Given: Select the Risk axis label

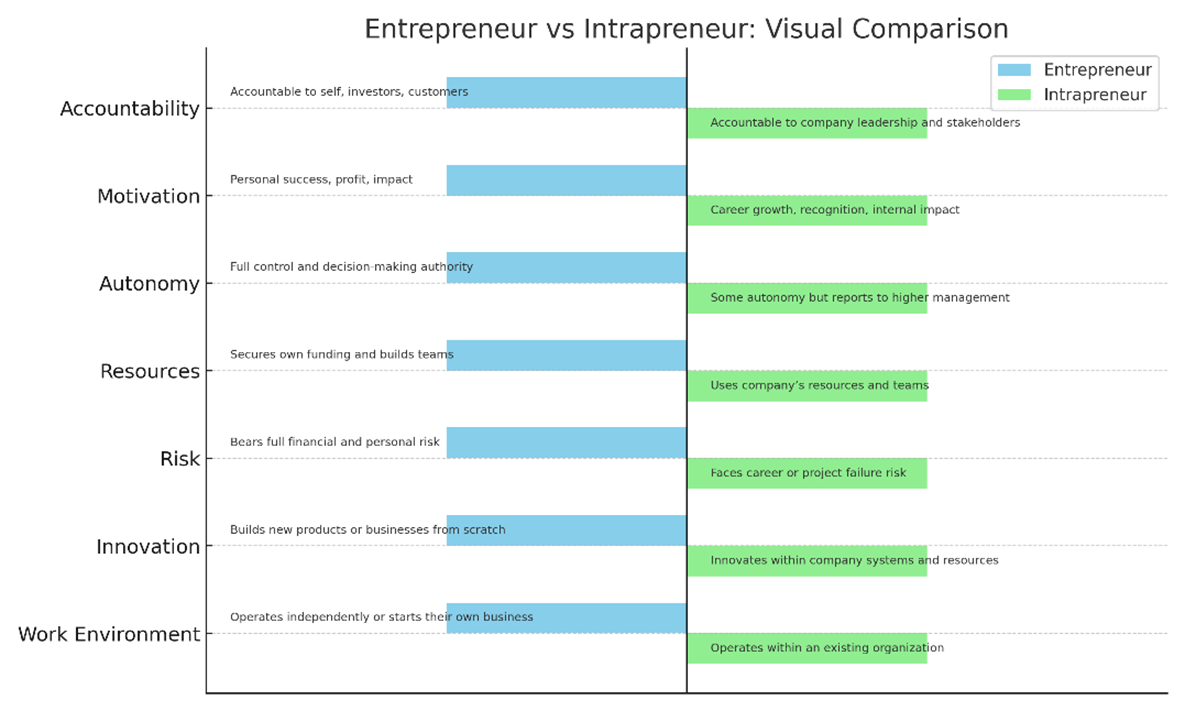Looking at the screenshot, I should tap(180, 460).
